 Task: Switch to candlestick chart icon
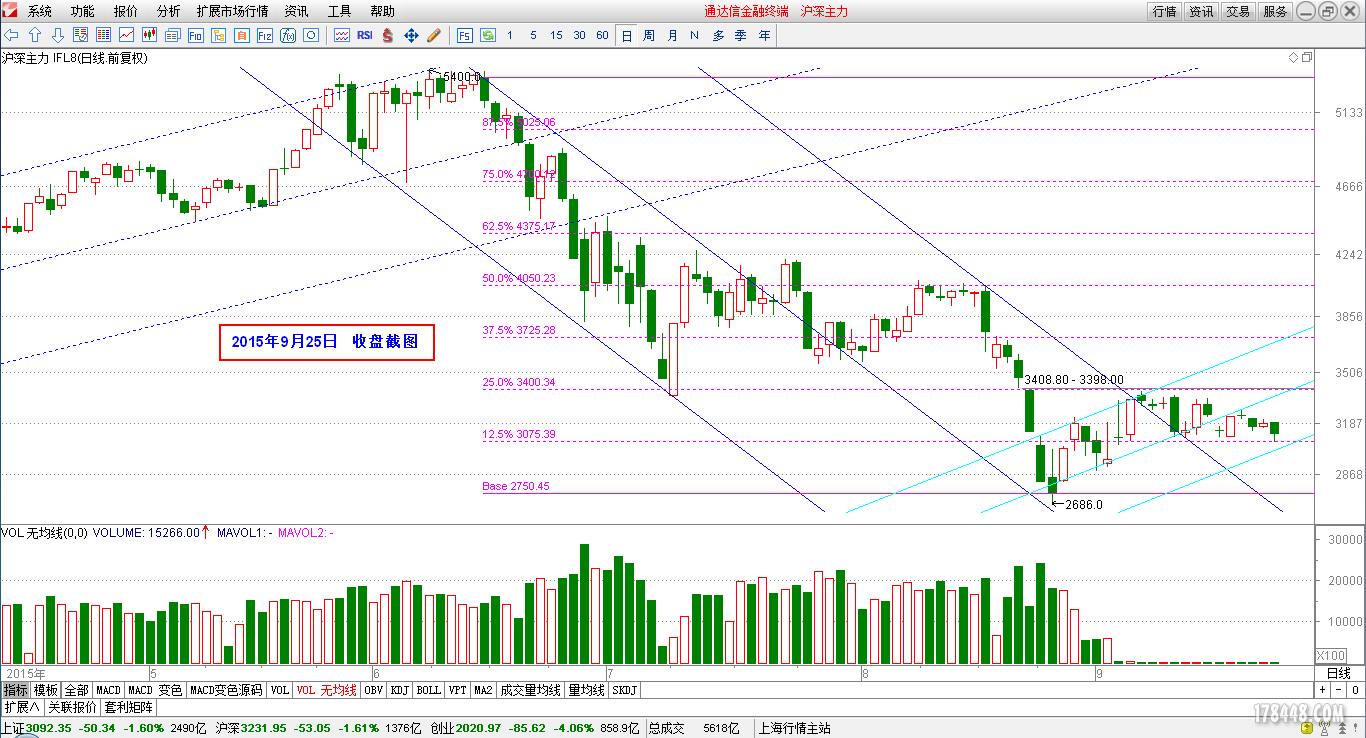coord(149,35)
